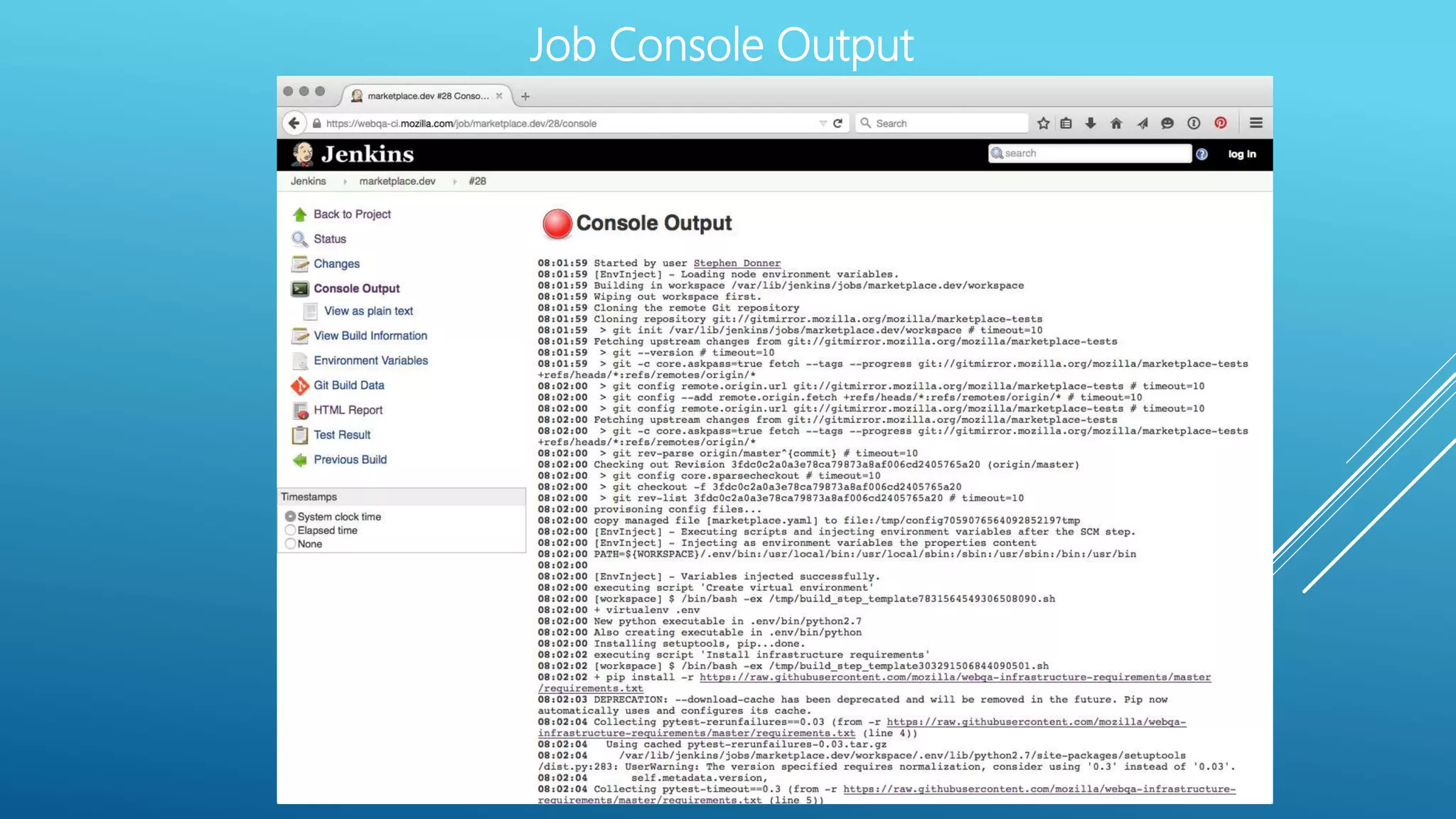Expand breadcrumb arrow after marketplace.dev
This screenshot has height=819, width=1456.
click(x=454, y=182)
